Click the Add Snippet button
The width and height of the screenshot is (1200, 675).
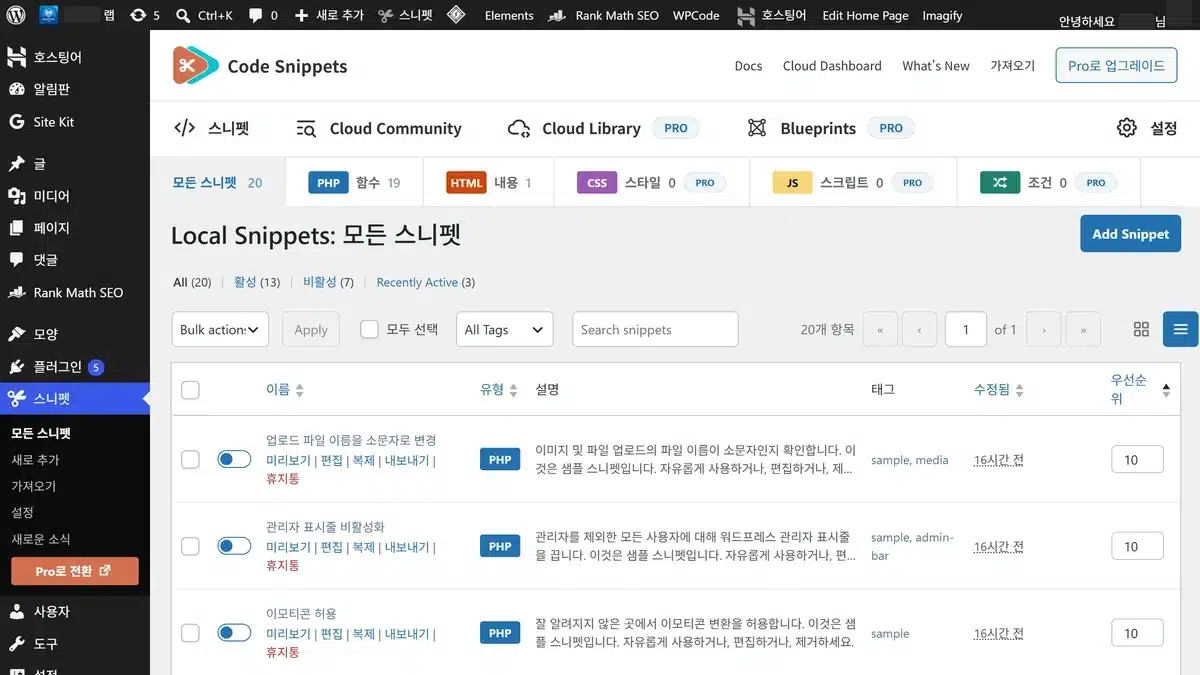tap(1130, 234)
